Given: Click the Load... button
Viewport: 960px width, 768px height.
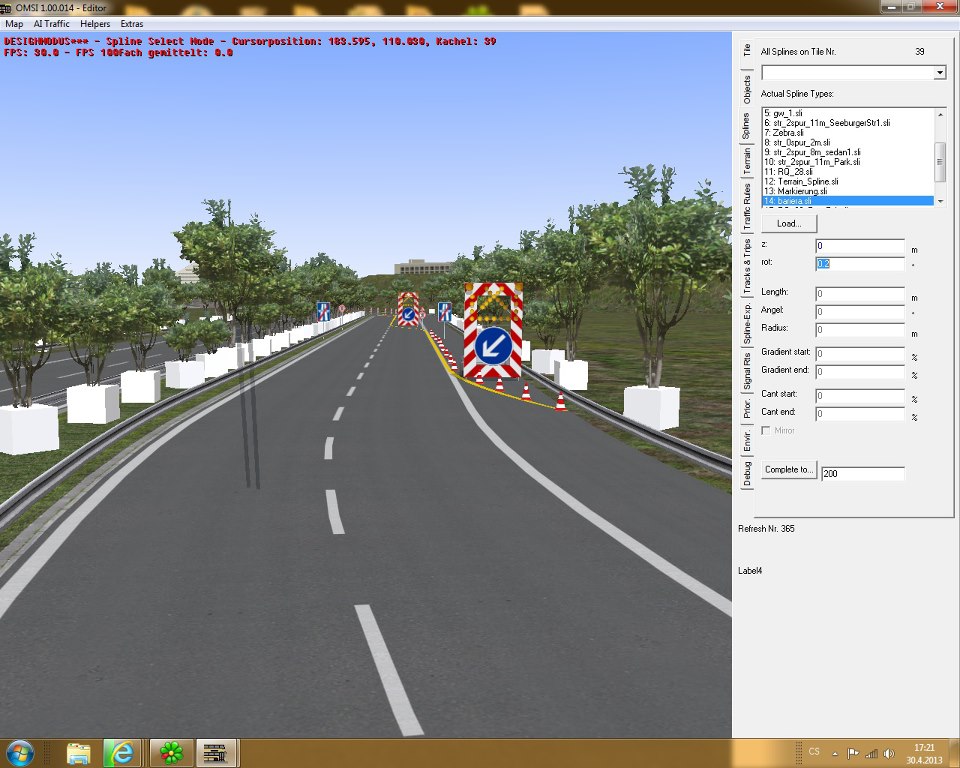Looking at the screenshot, I should pyautogui.click(x=789, y=223).
